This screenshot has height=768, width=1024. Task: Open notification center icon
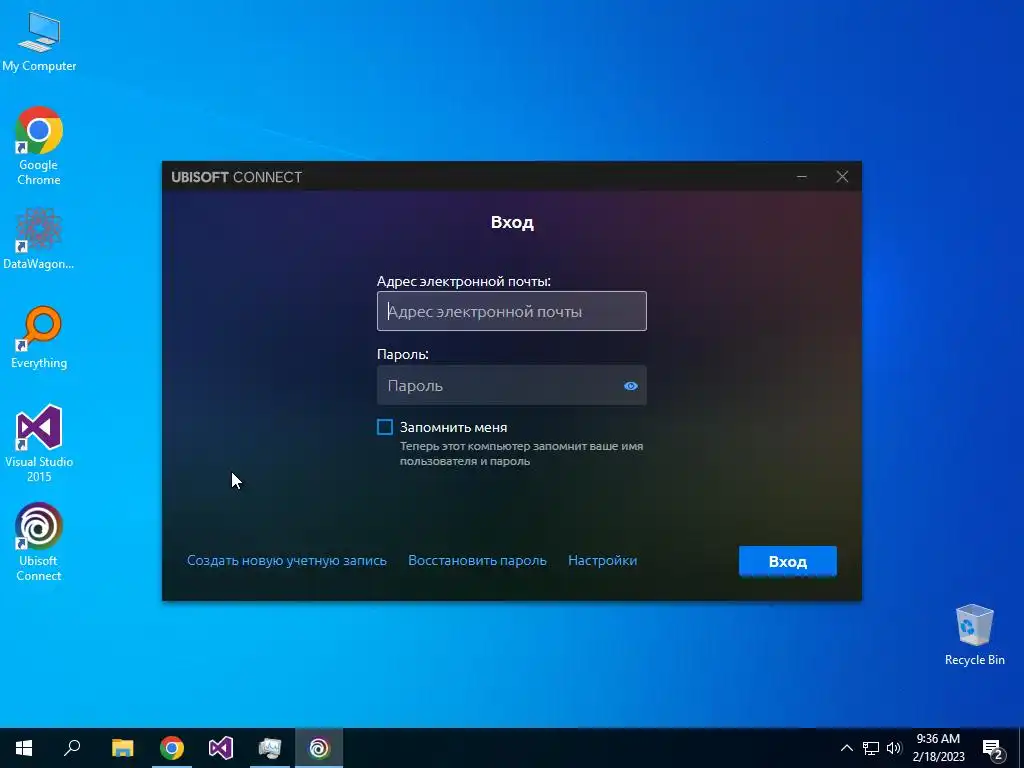[993, 749]
